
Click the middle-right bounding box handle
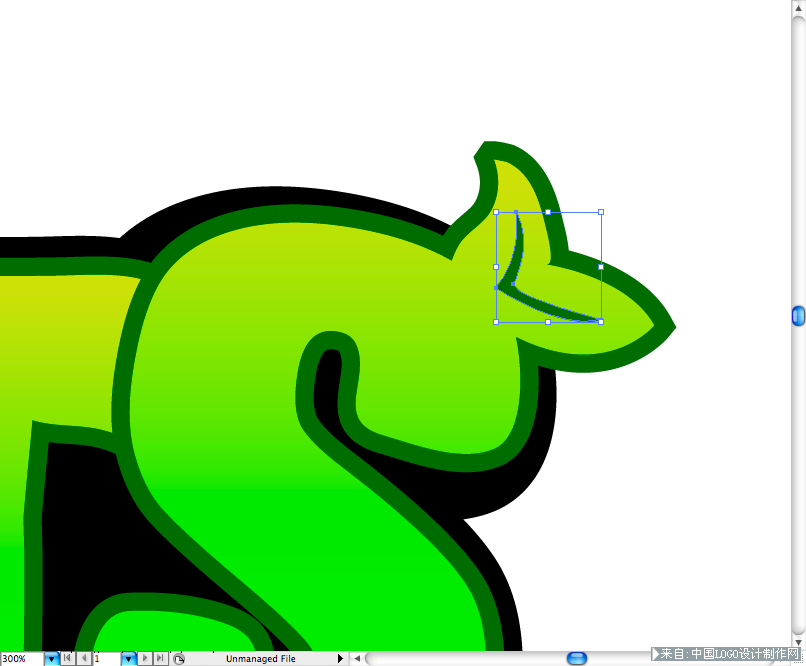(601, 267)
